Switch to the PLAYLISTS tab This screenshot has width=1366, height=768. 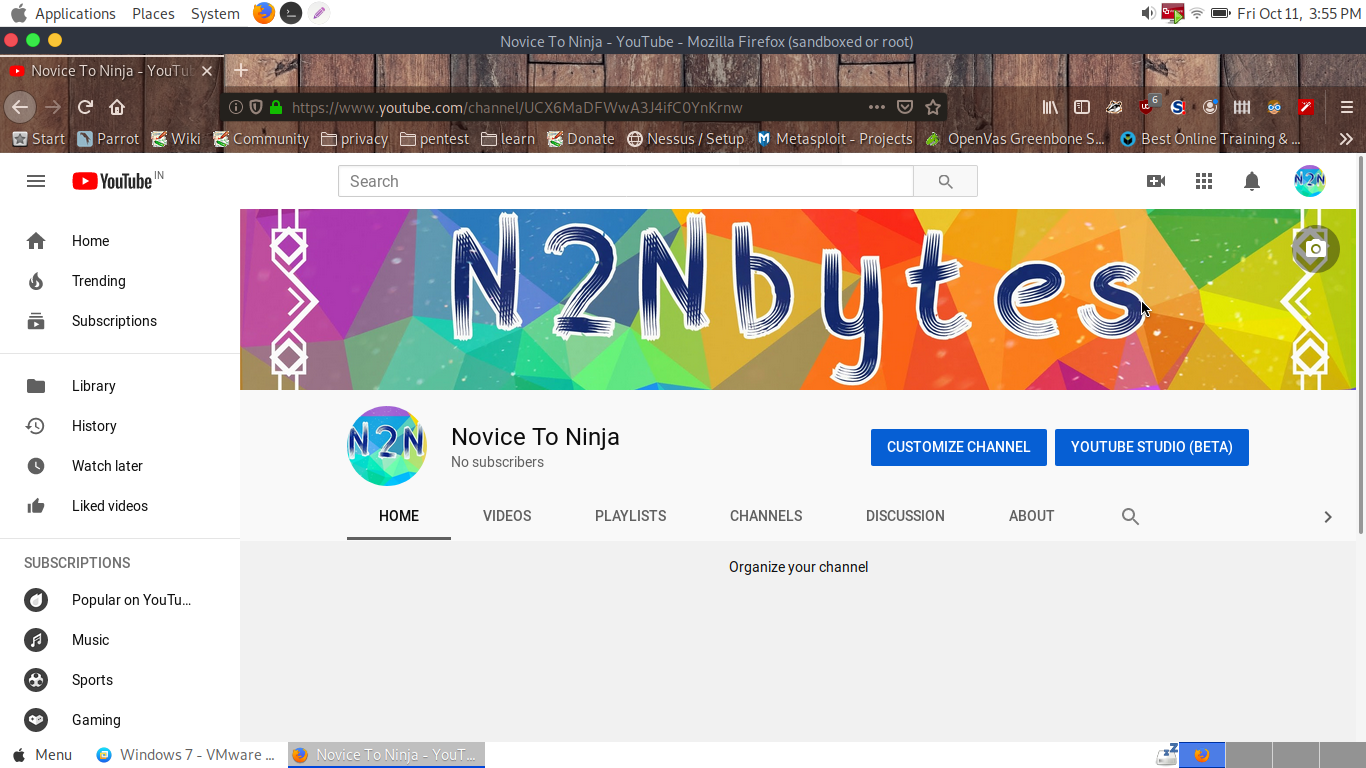[630, 516]
